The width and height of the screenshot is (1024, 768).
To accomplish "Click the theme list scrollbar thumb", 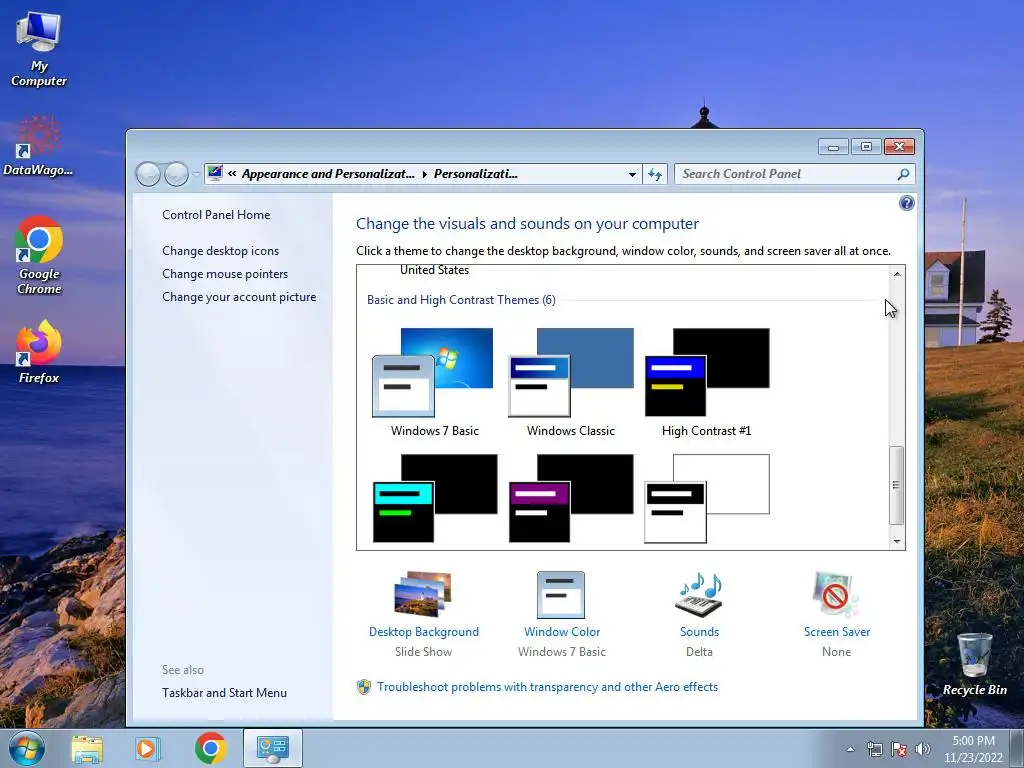I will (897, 485).
